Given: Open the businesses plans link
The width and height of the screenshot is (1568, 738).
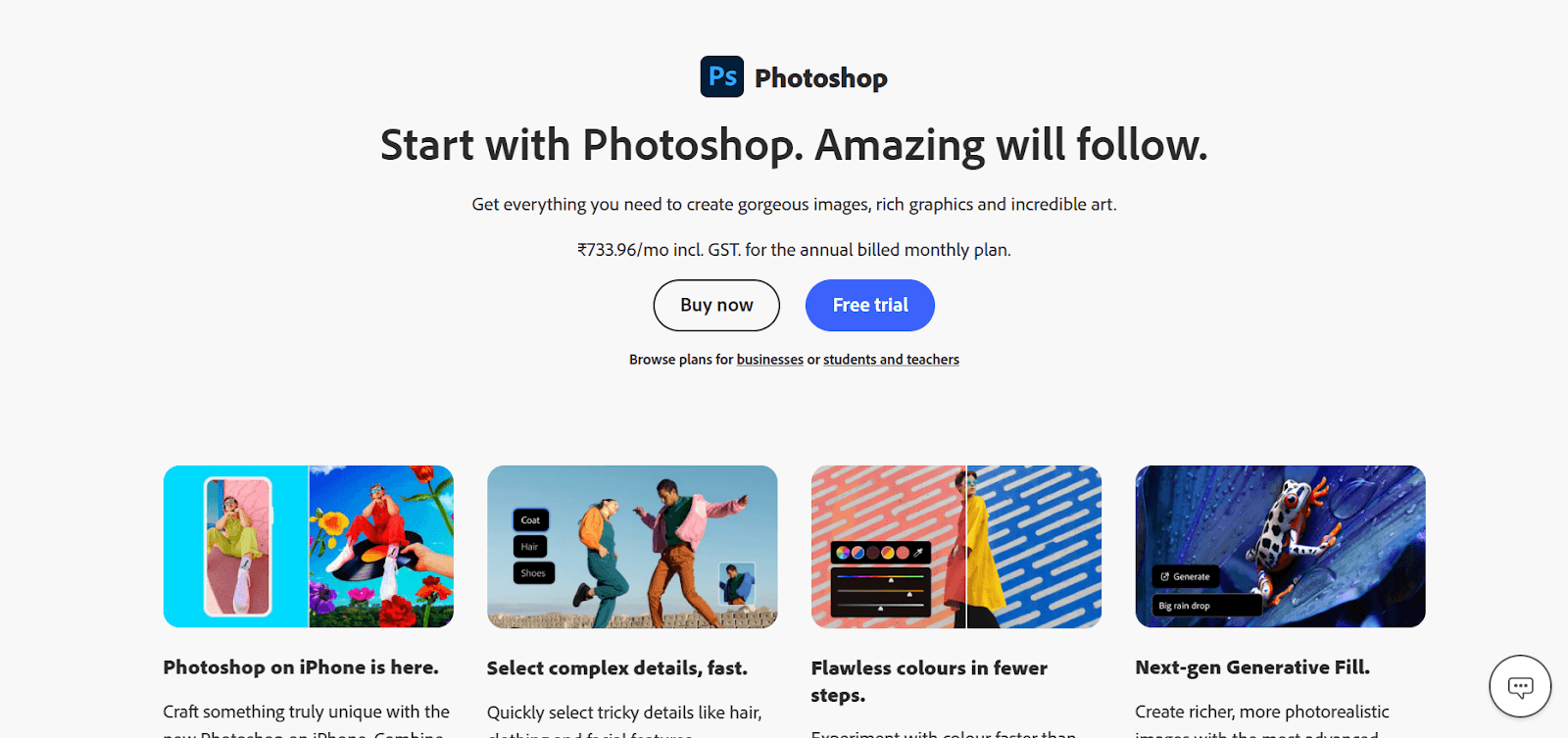Looking at the screenshot, I should click(770, 360).
